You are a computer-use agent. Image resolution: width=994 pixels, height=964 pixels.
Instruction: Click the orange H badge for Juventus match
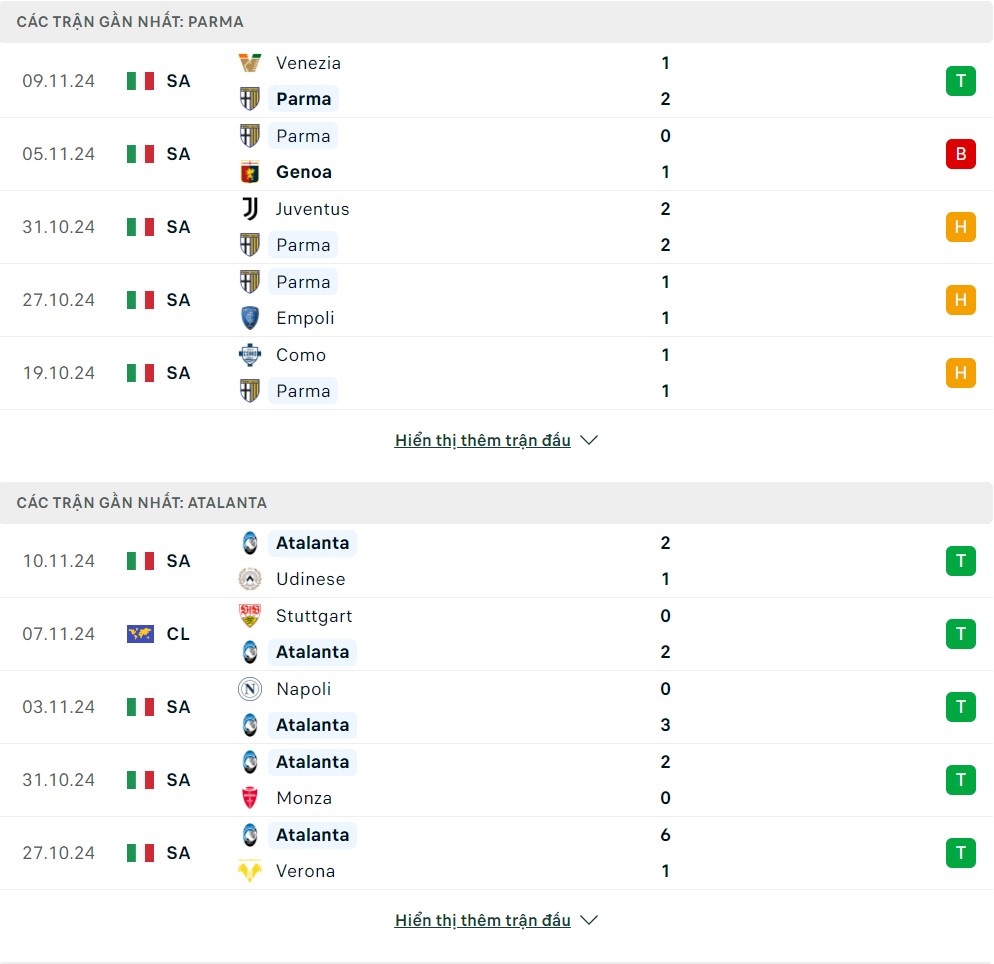(960, 227)
